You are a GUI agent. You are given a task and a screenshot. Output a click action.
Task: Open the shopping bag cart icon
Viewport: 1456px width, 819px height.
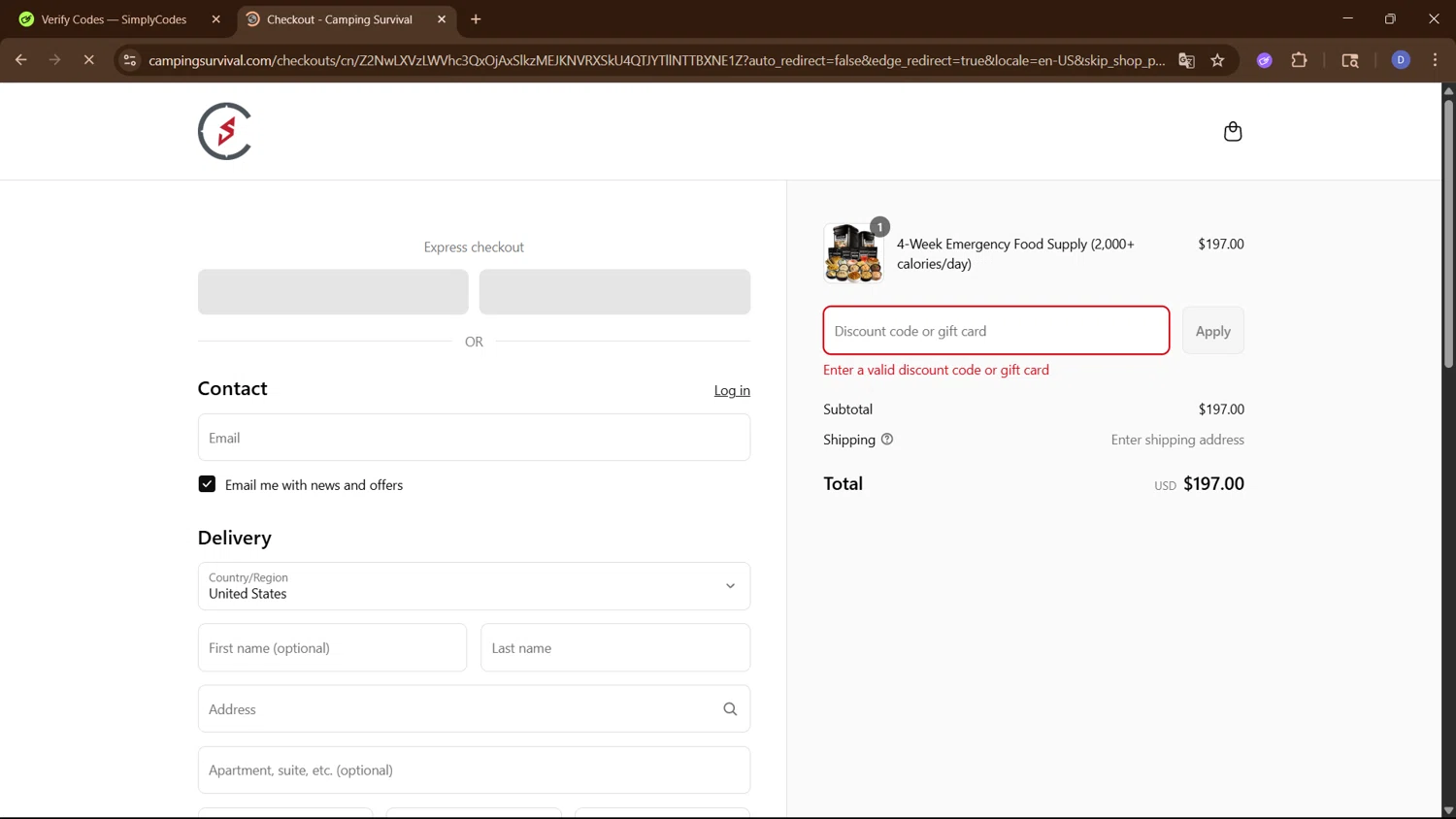pos(1232,131)
